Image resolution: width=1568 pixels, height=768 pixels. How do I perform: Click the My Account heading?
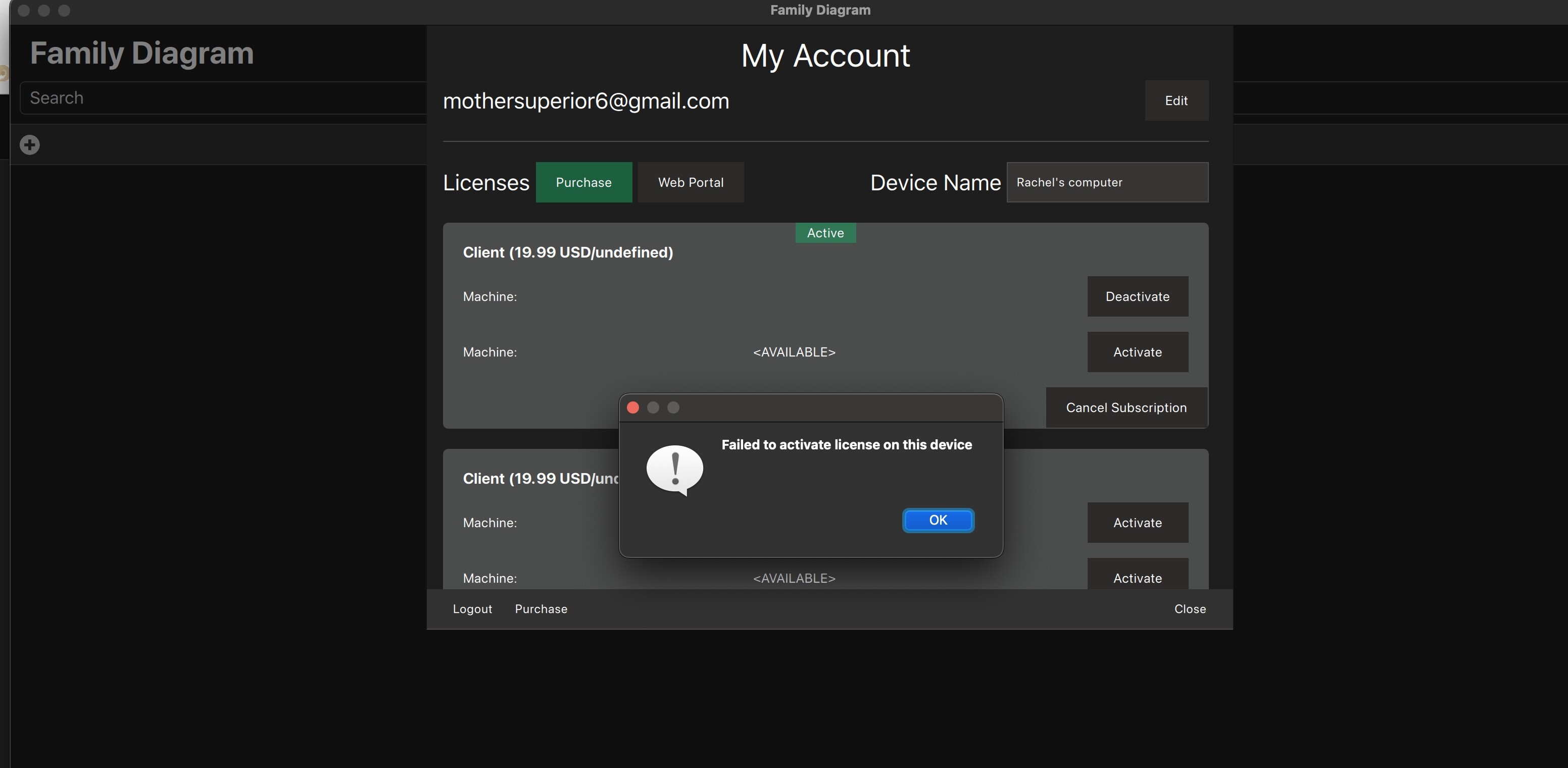click(x=825, y=56)
